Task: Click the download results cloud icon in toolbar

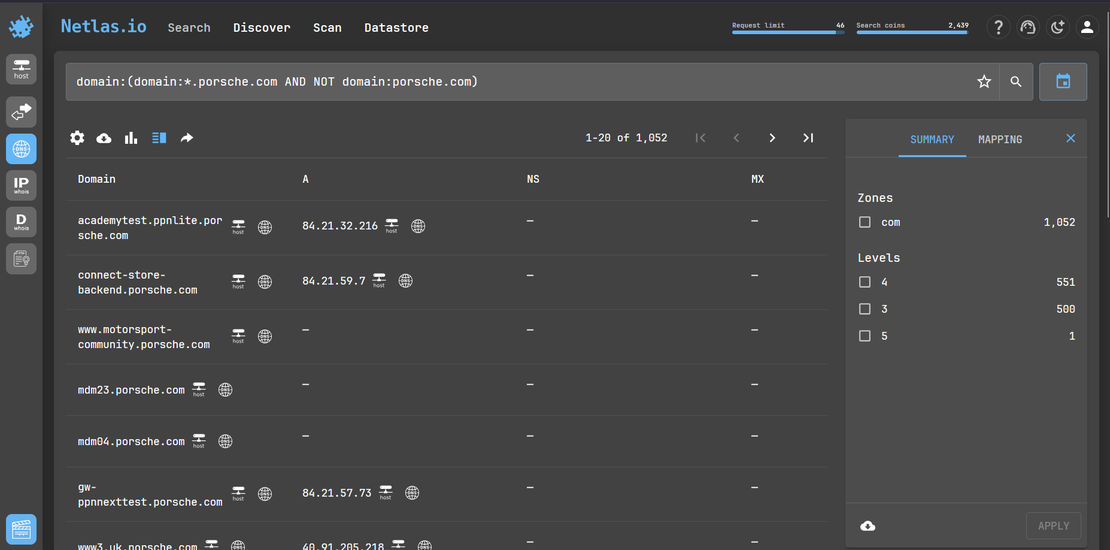Action: point(104,138)
